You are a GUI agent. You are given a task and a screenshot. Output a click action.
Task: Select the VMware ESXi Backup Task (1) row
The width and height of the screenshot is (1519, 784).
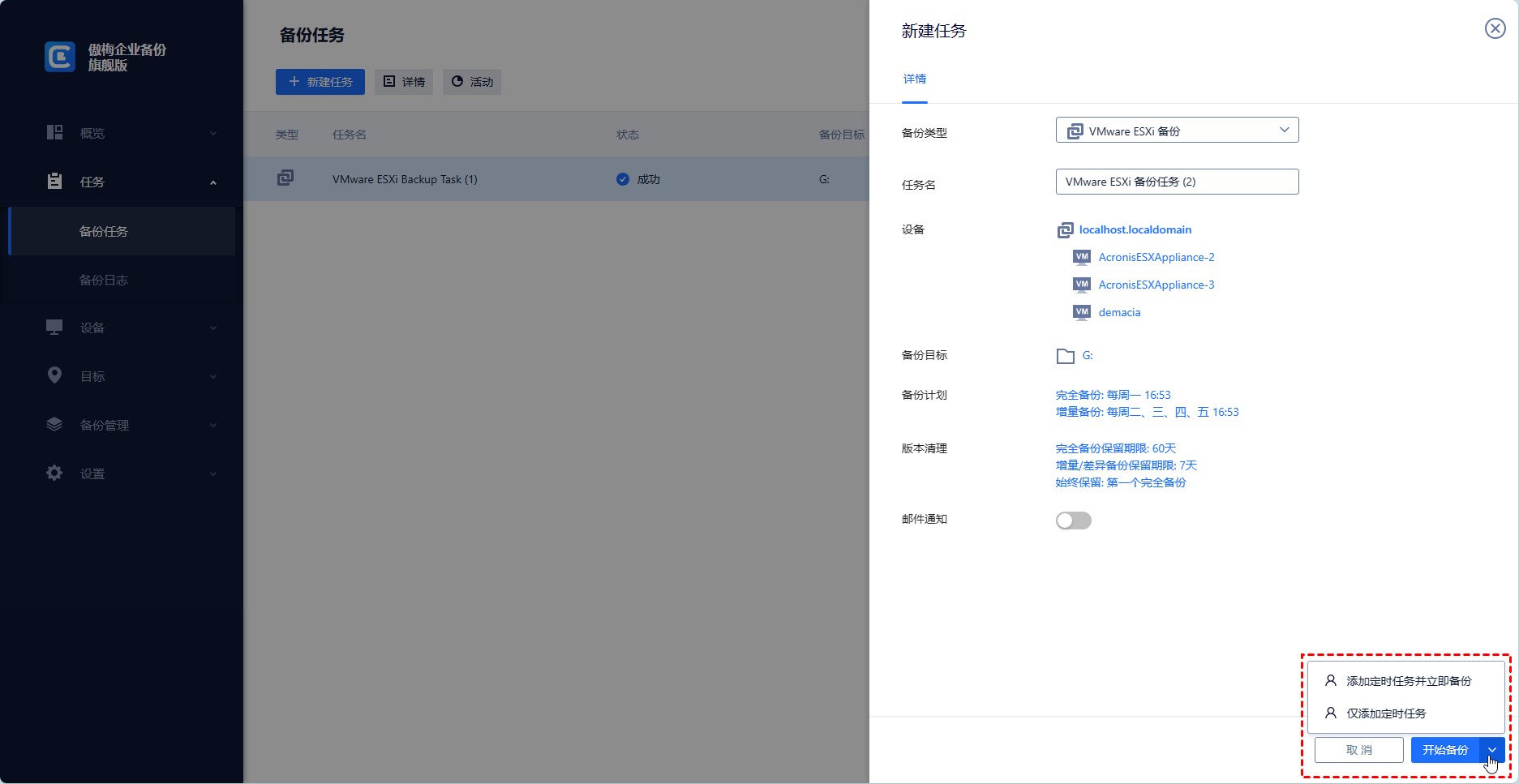point(556,179)
